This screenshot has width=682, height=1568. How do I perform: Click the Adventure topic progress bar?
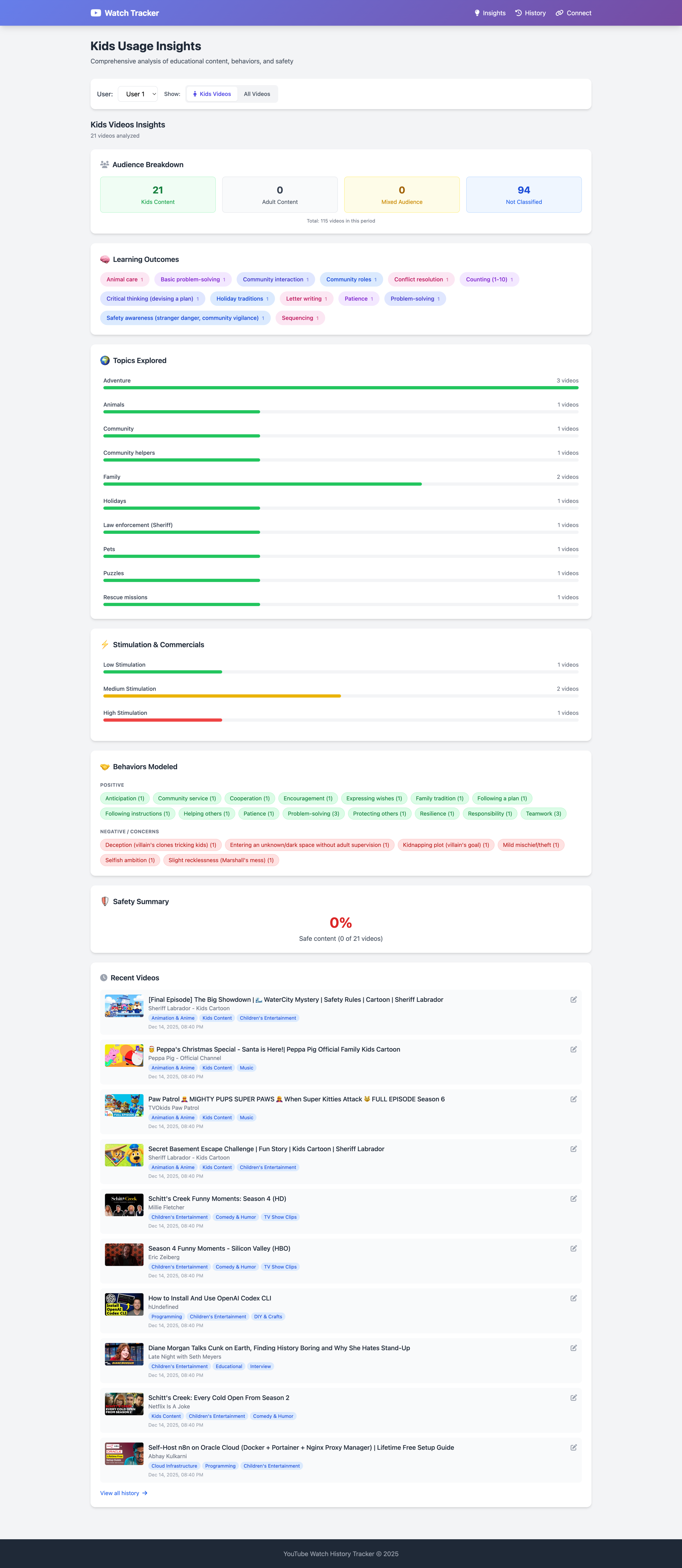[x=341, y=388]
